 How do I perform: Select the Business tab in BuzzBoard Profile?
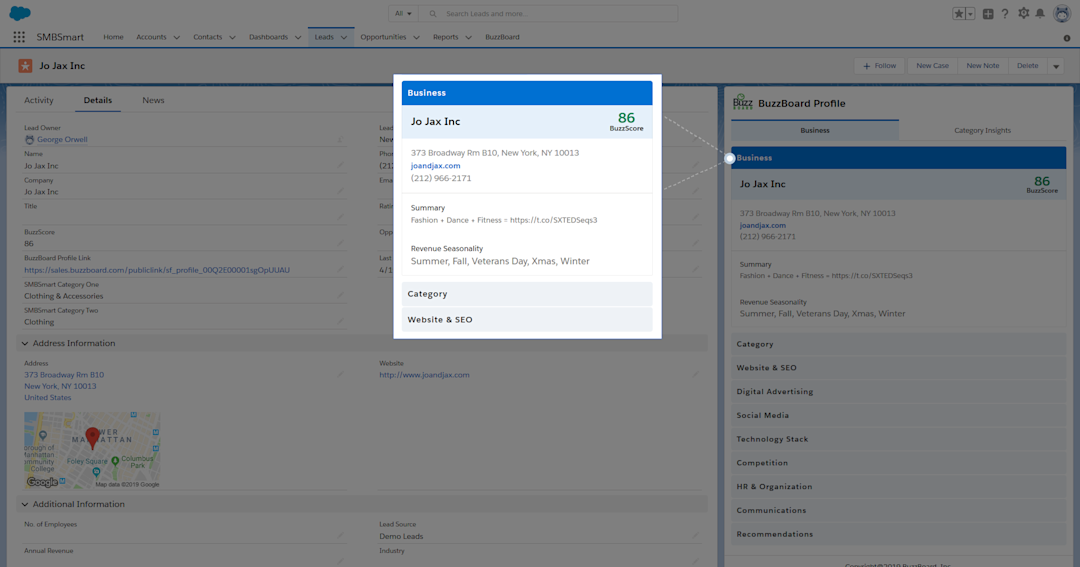pyautogui.click(x=815, y=130)
